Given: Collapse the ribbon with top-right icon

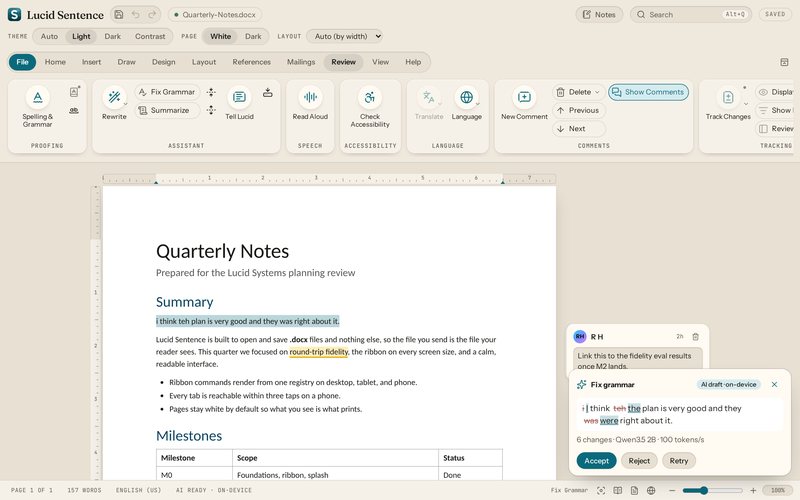Looking at the screenshot, I should [784, 62].
